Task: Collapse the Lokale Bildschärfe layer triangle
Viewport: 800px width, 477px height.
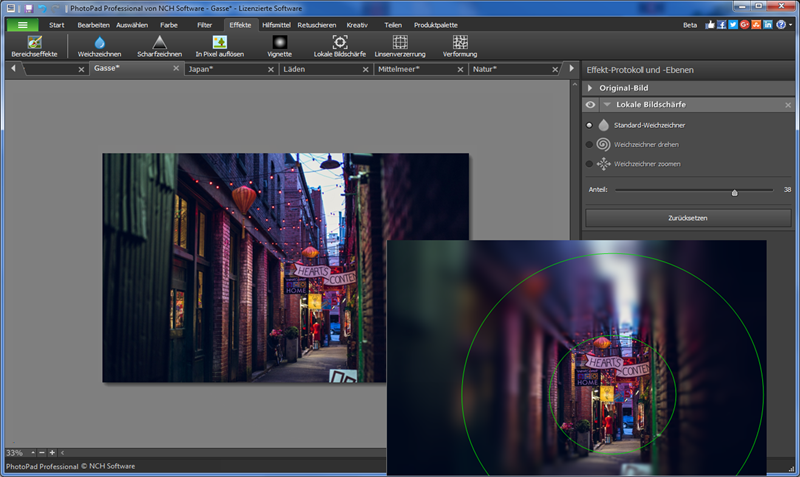Action: point(607,105)
